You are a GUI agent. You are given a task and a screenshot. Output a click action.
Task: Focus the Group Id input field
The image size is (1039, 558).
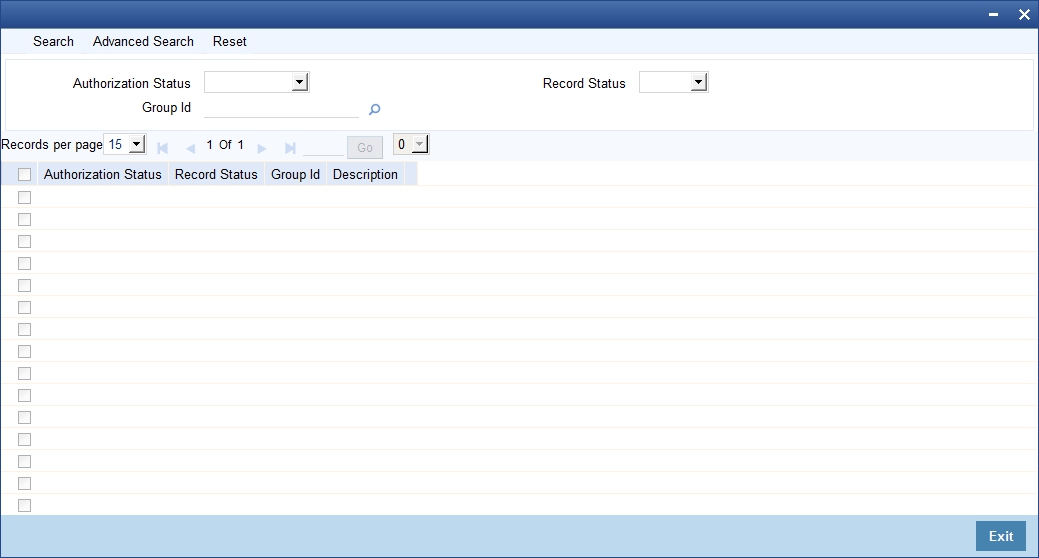coord(282,107)
